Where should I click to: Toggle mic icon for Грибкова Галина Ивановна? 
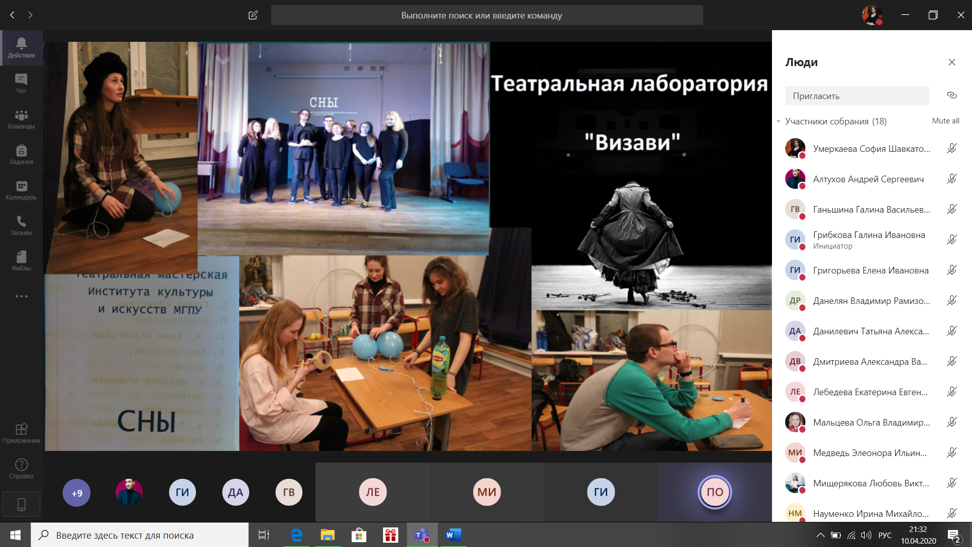pyautogui.click(x=952, y=239)
